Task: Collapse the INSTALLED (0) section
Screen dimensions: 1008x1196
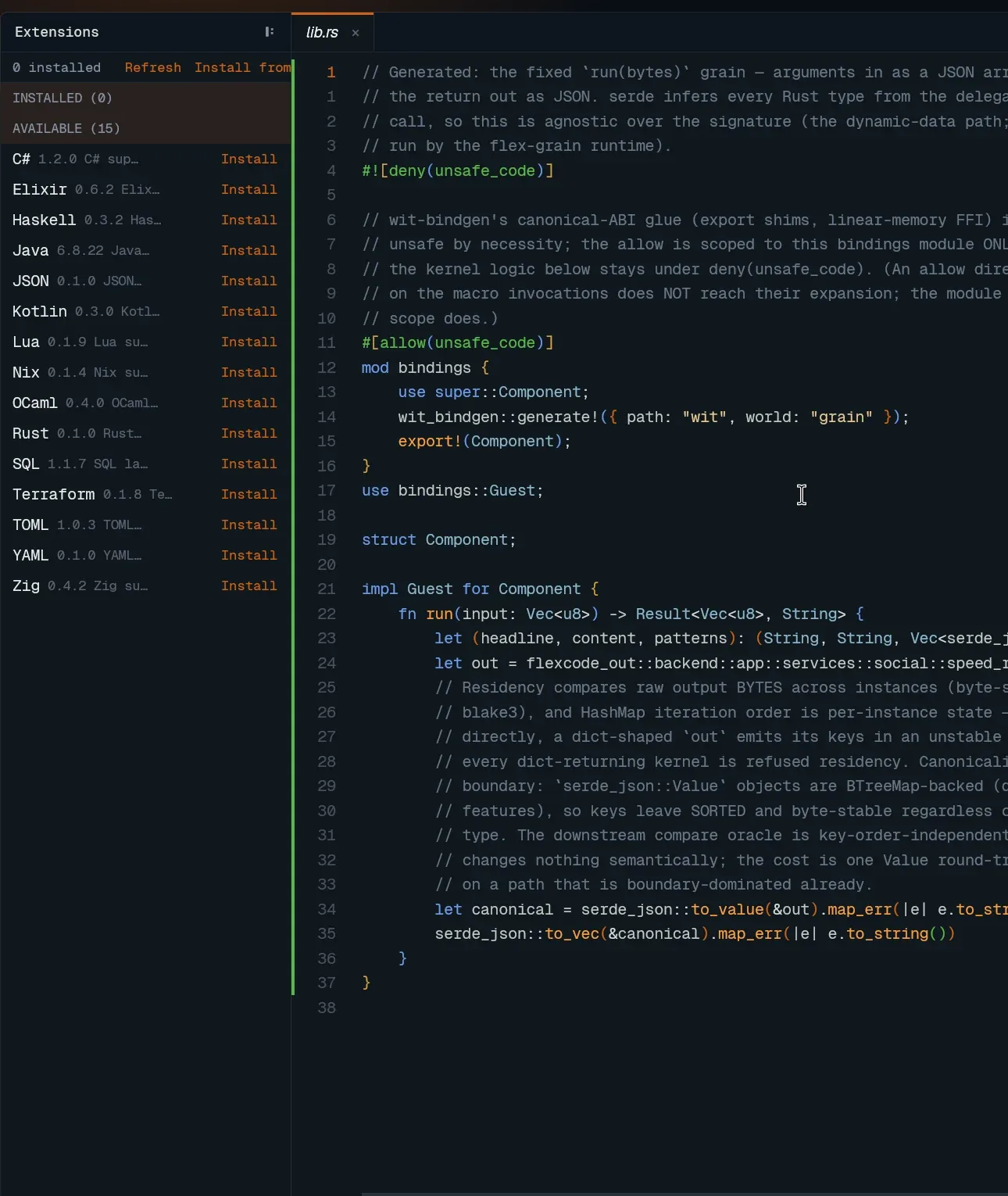Action: (145, 98)
